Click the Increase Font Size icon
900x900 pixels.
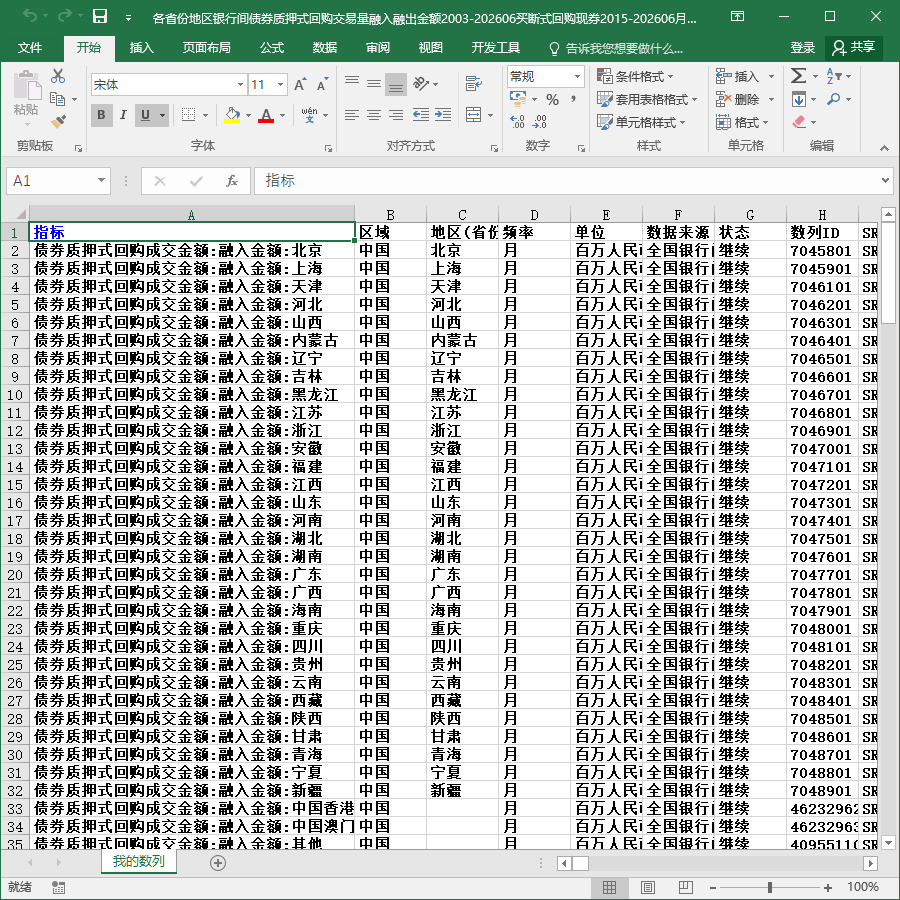(300, 85)
